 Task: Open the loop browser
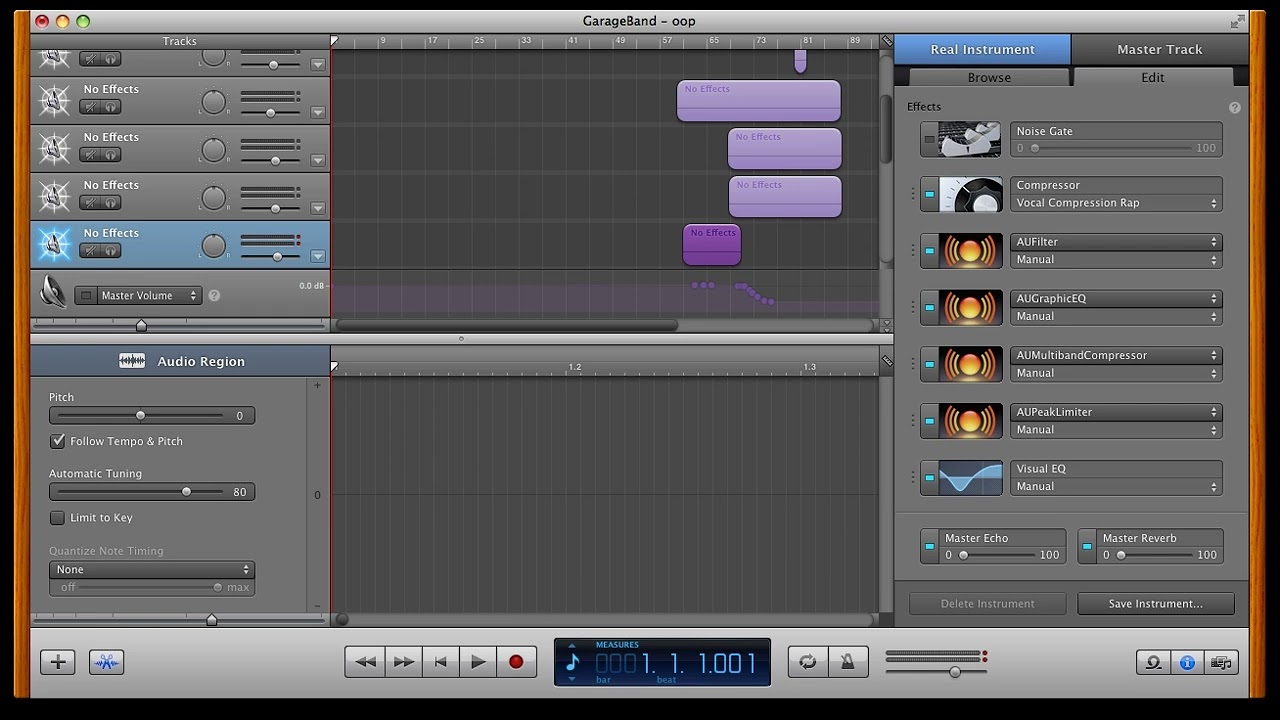coord(1153,662)
